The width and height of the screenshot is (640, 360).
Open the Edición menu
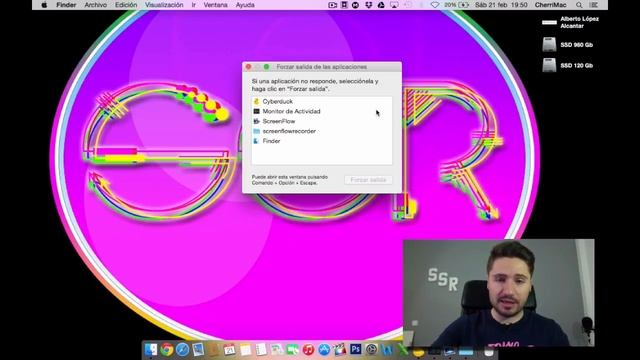click(x=126, y=5)
